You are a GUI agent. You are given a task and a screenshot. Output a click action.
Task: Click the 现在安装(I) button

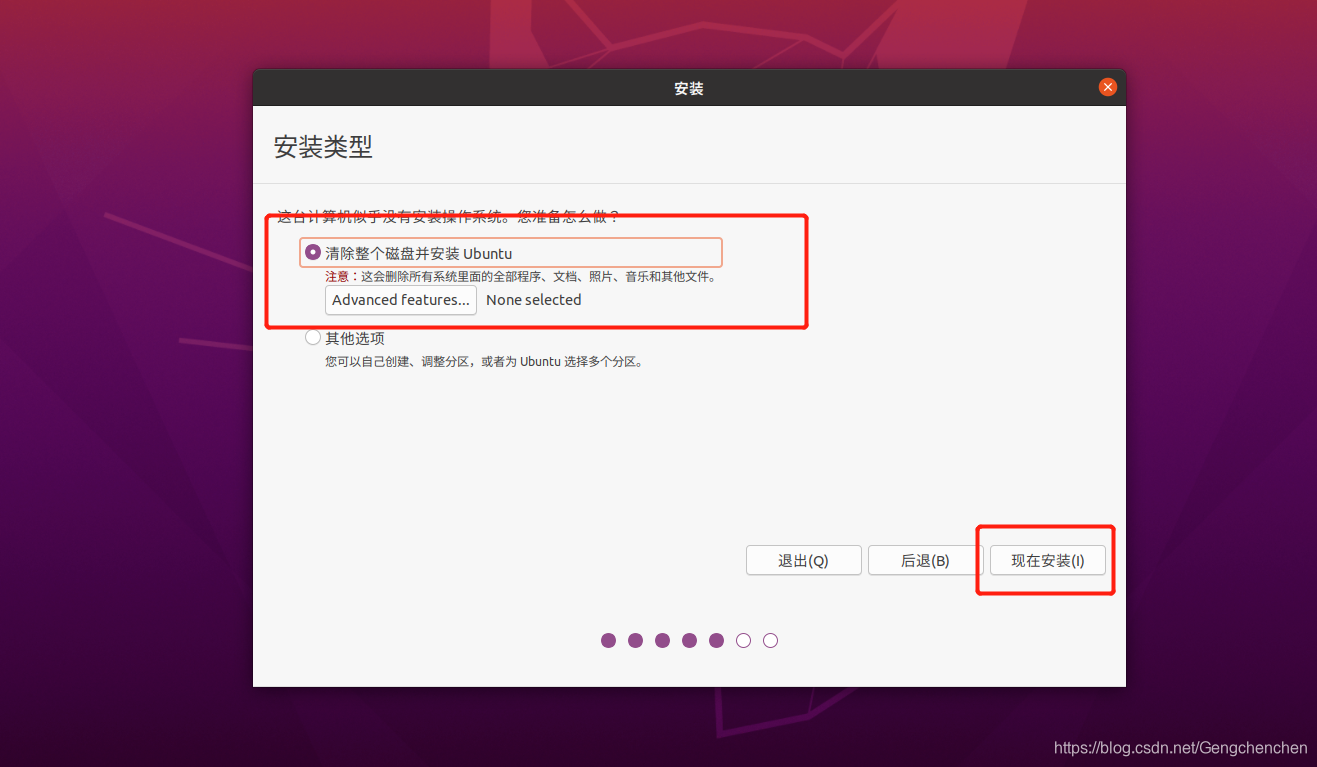[x=1047, y=560]
